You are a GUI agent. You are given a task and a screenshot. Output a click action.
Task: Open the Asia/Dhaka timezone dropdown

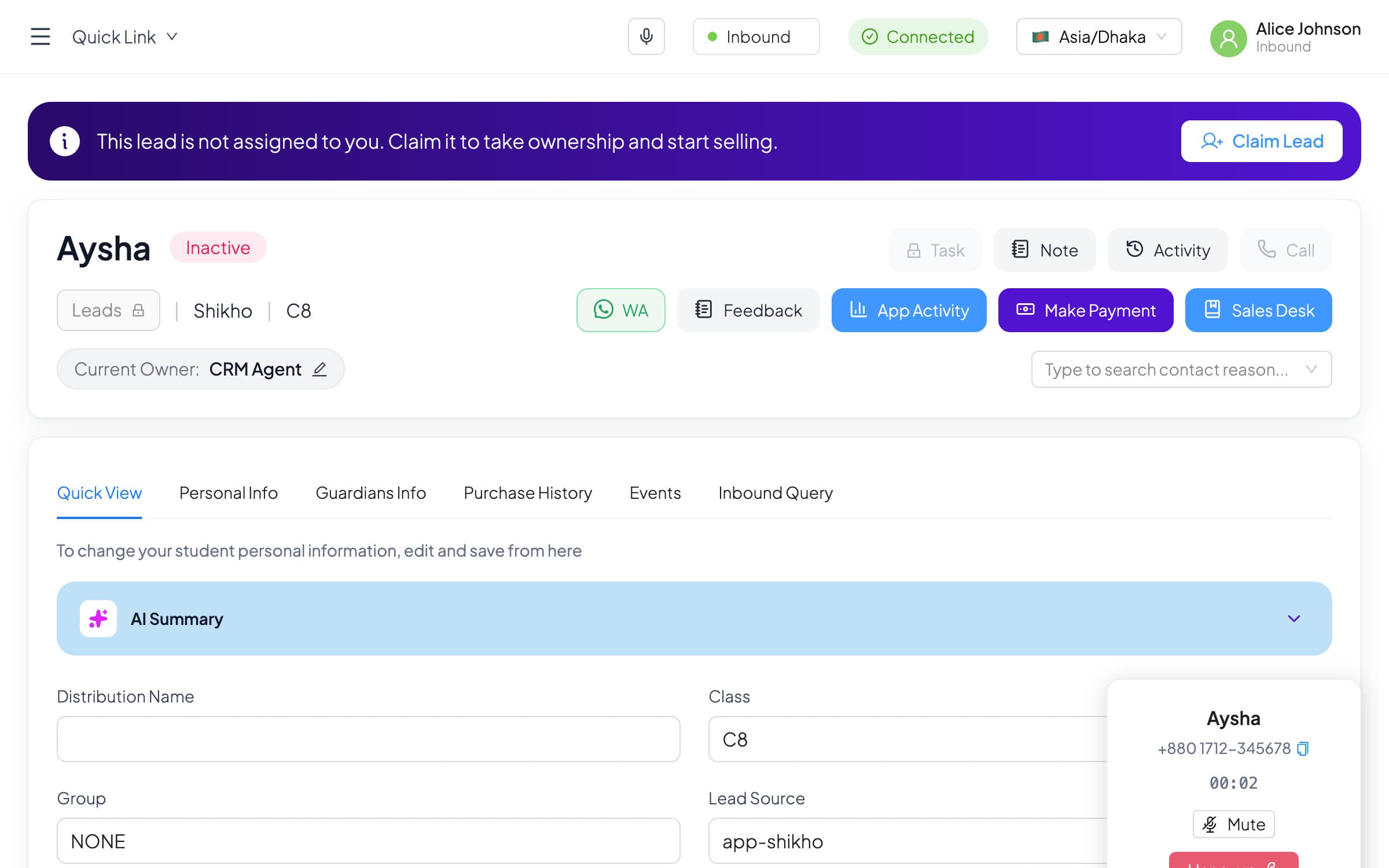[1098, 36]
